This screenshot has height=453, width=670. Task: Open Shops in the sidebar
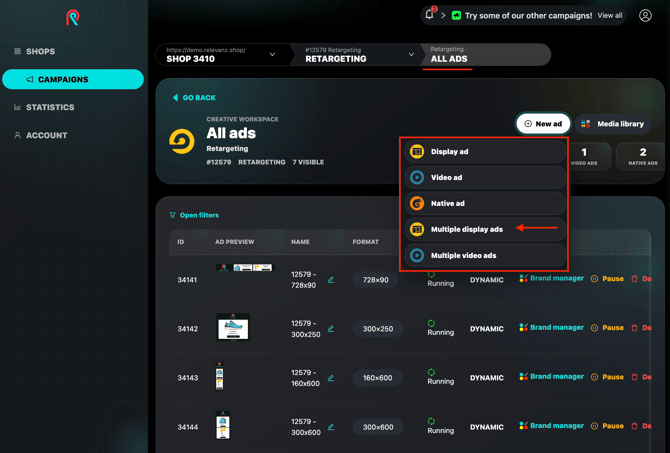click(35, 51)
